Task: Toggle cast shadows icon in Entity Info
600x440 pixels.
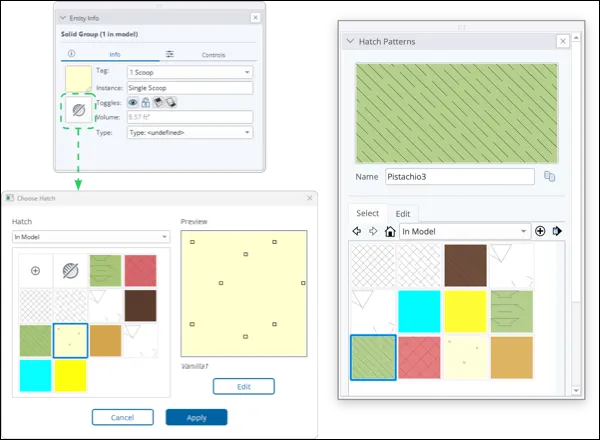Action: [x=171, y=103]
